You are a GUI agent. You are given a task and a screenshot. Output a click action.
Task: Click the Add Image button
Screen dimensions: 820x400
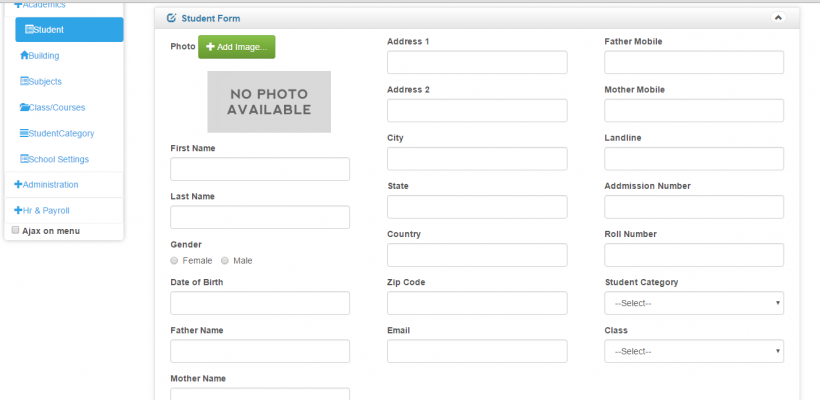[236, 47]
